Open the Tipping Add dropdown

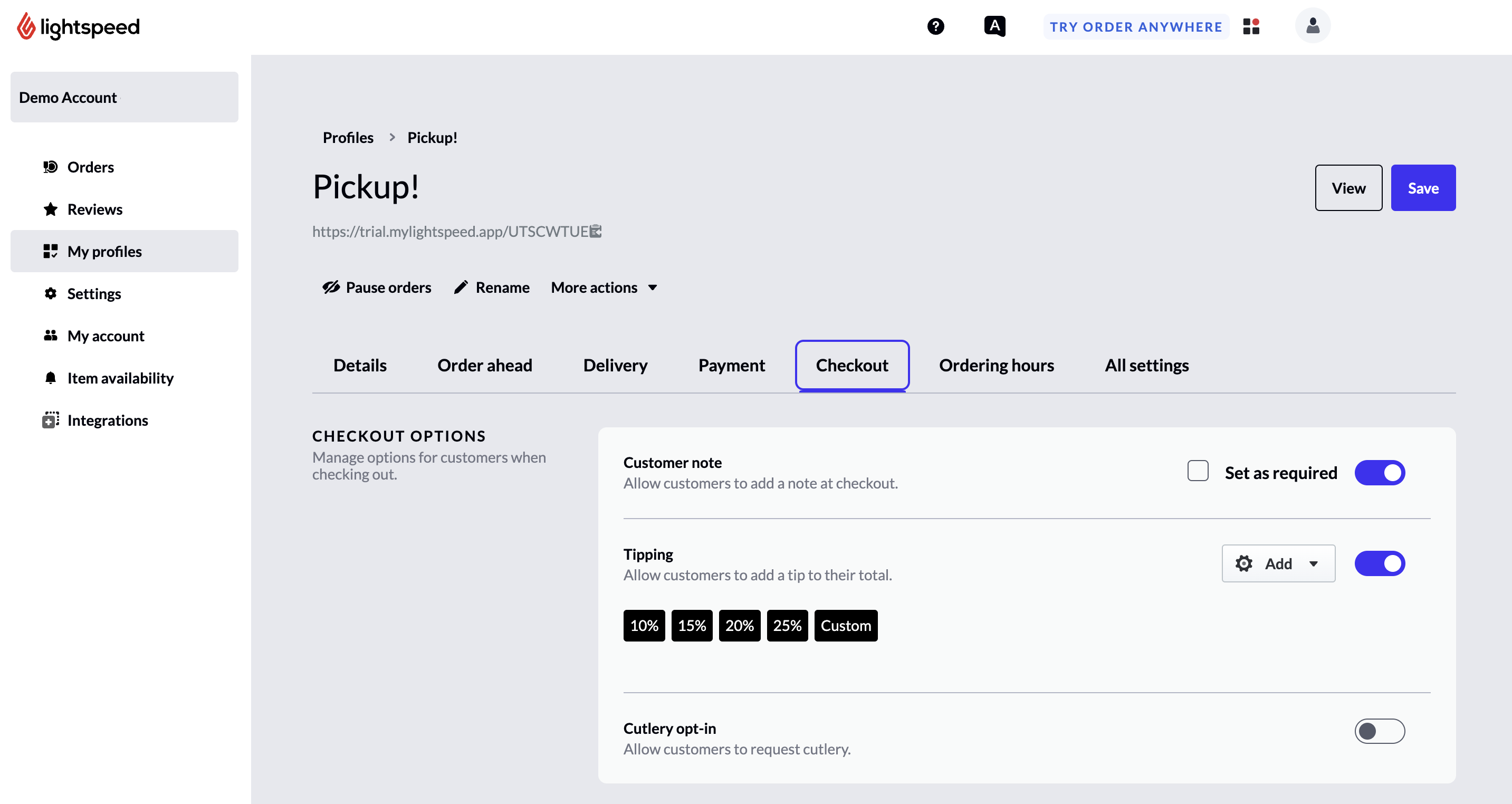[x=1278, y=564]
